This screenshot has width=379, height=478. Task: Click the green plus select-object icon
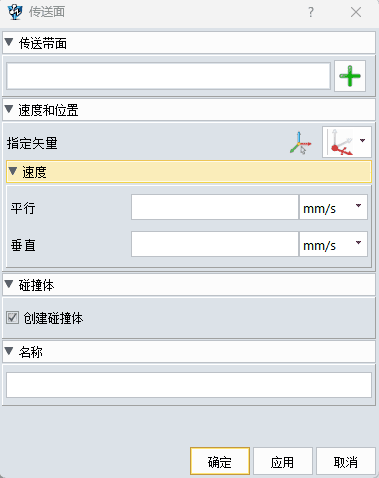point(350,76)
